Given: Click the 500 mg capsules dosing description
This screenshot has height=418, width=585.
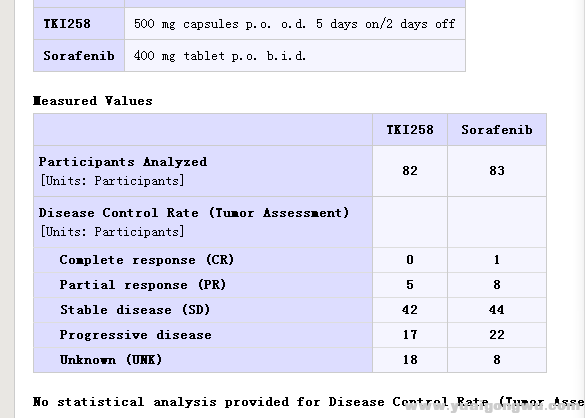Looking at the screenshot, I should [294, 24].
